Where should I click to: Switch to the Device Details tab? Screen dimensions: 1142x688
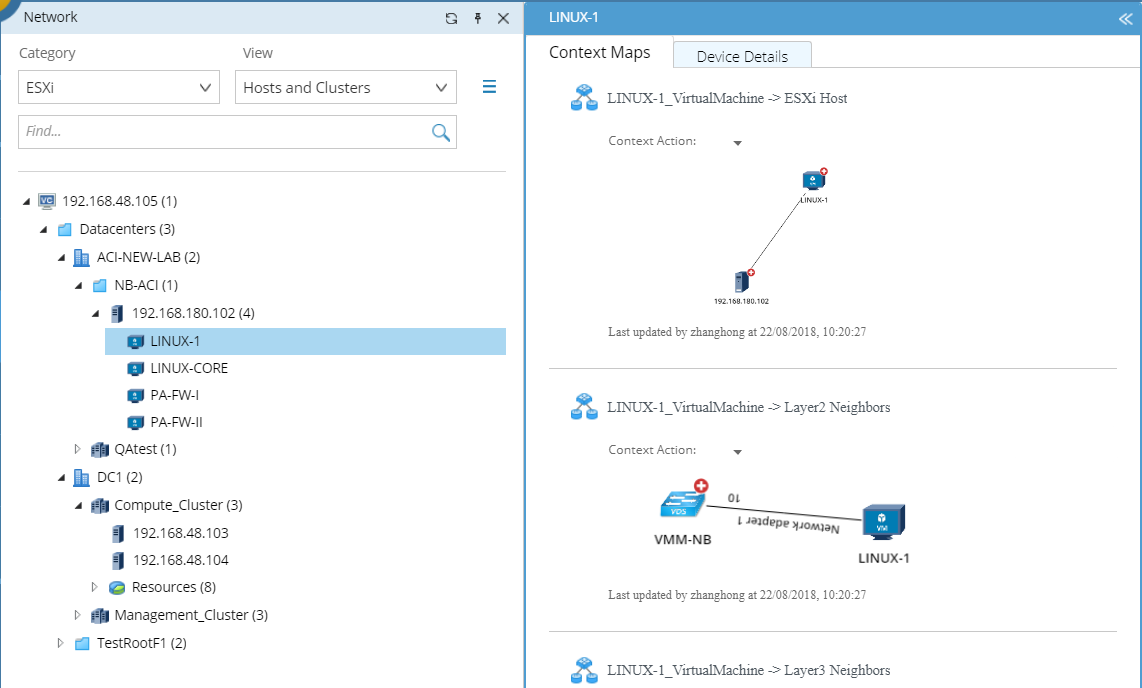pyautogui.click(x=742, y=56)
